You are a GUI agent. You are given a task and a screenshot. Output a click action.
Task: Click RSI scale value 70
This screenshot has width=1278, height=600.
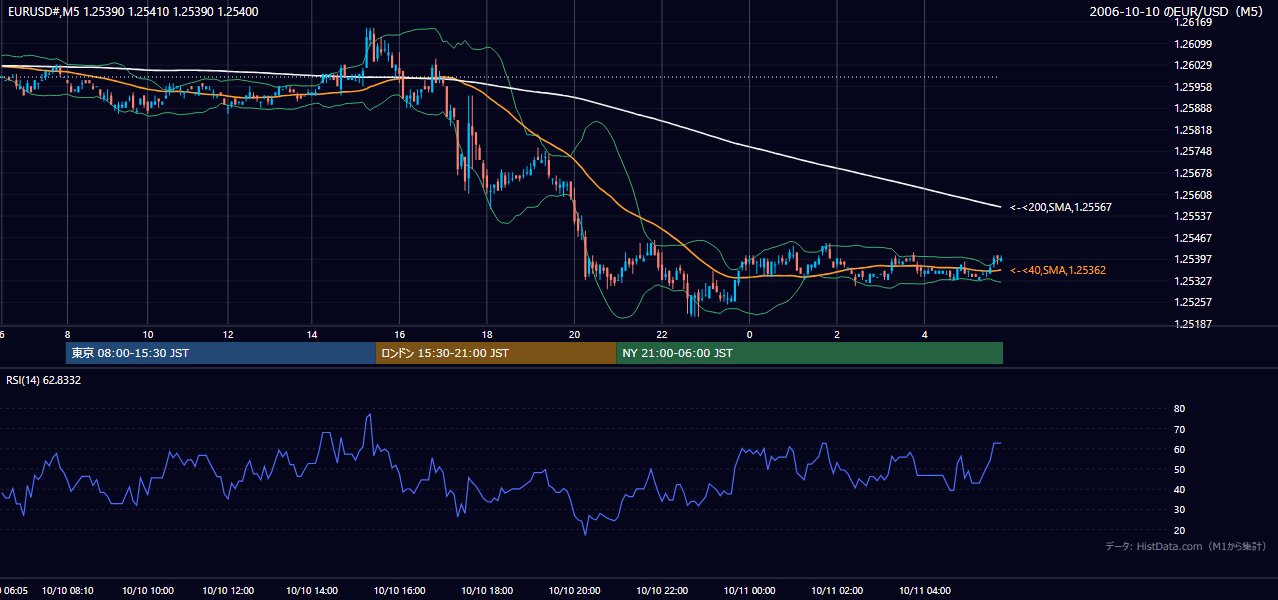click(x=1179, y=429)
